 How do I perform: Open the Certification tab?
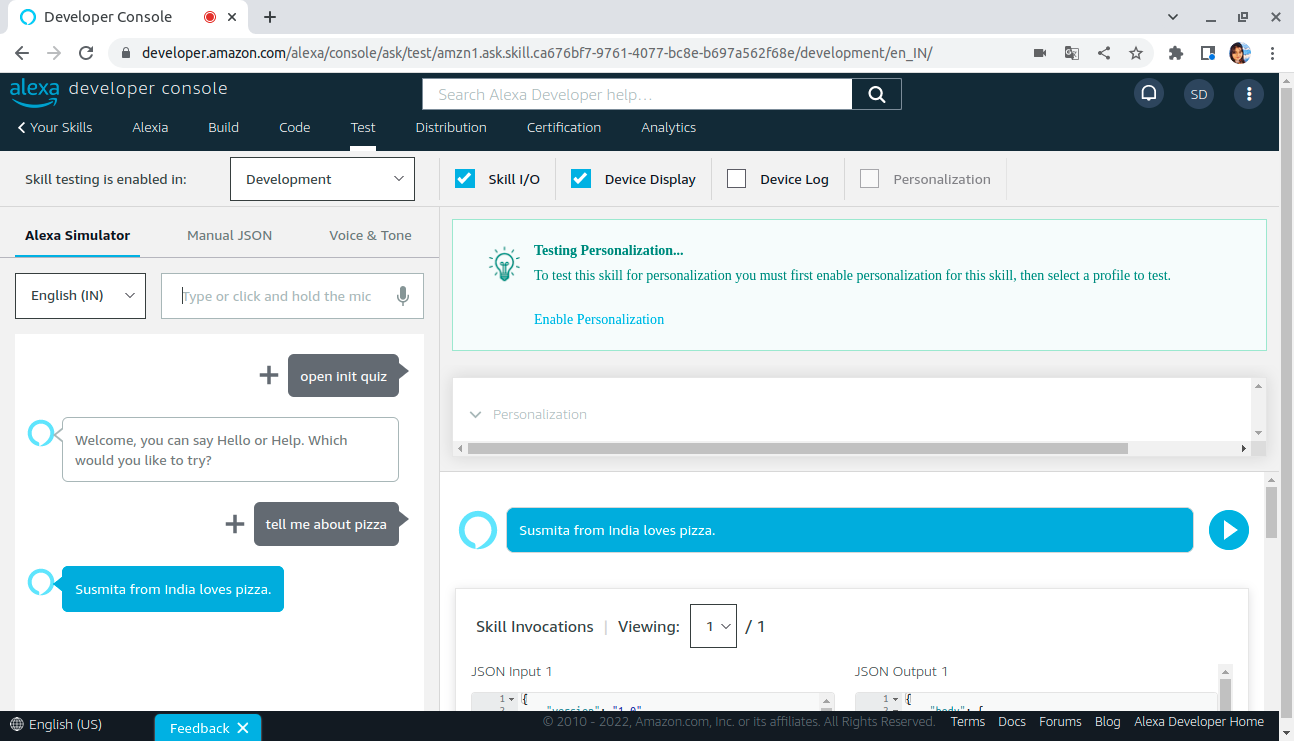(564, 127)
